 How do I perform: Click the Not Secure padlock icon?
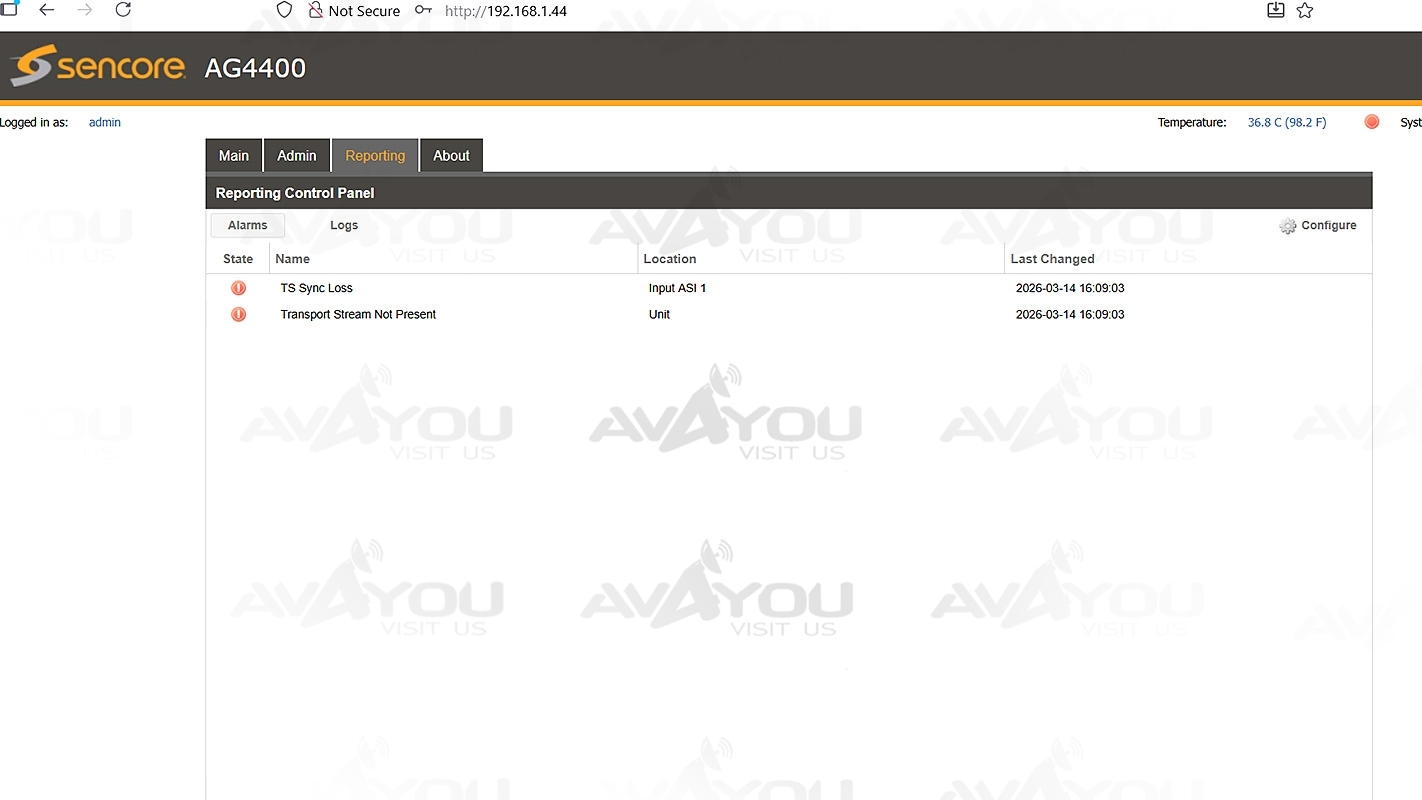316,10
